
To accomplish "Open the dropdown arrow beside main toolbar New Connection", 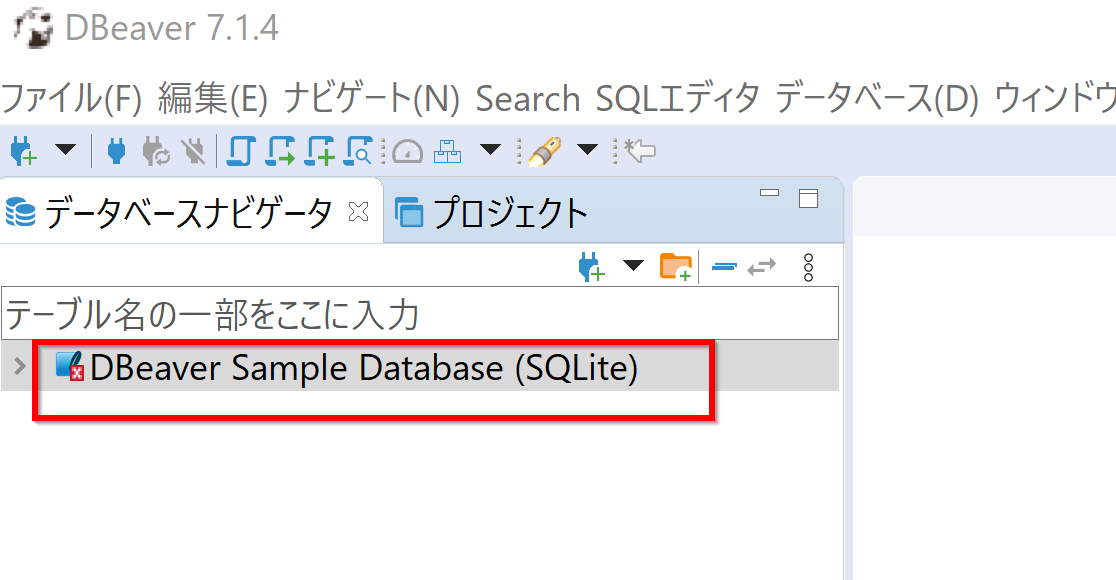I will (65, 149).
